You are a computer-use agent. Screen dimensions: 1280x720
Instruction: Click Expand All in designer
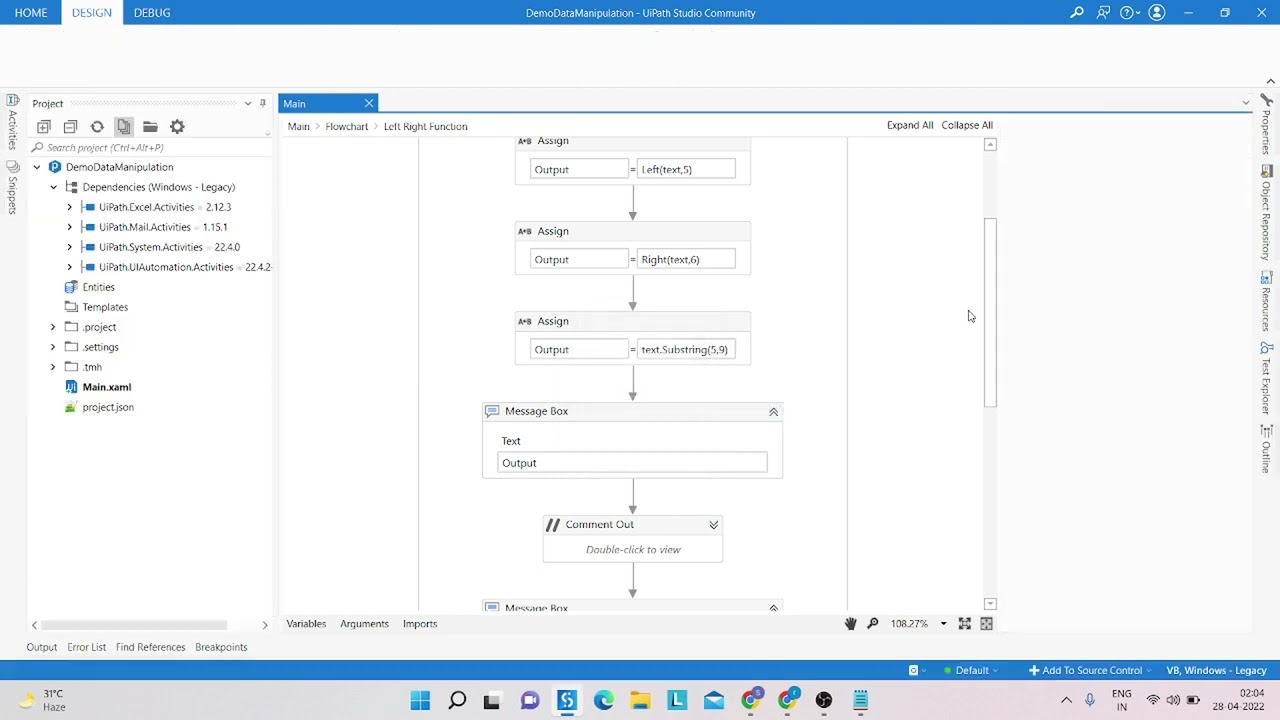(x=910, y=125)
